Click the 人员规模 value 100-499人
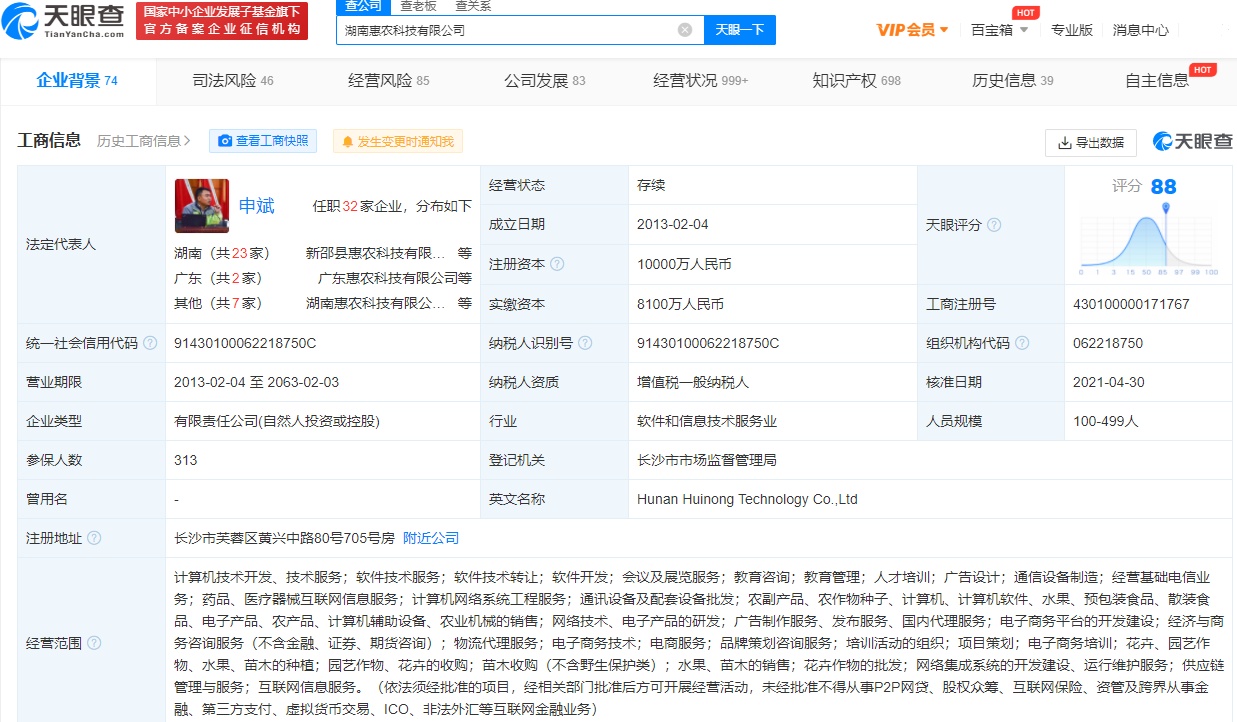 click(x=1106, y=422)
